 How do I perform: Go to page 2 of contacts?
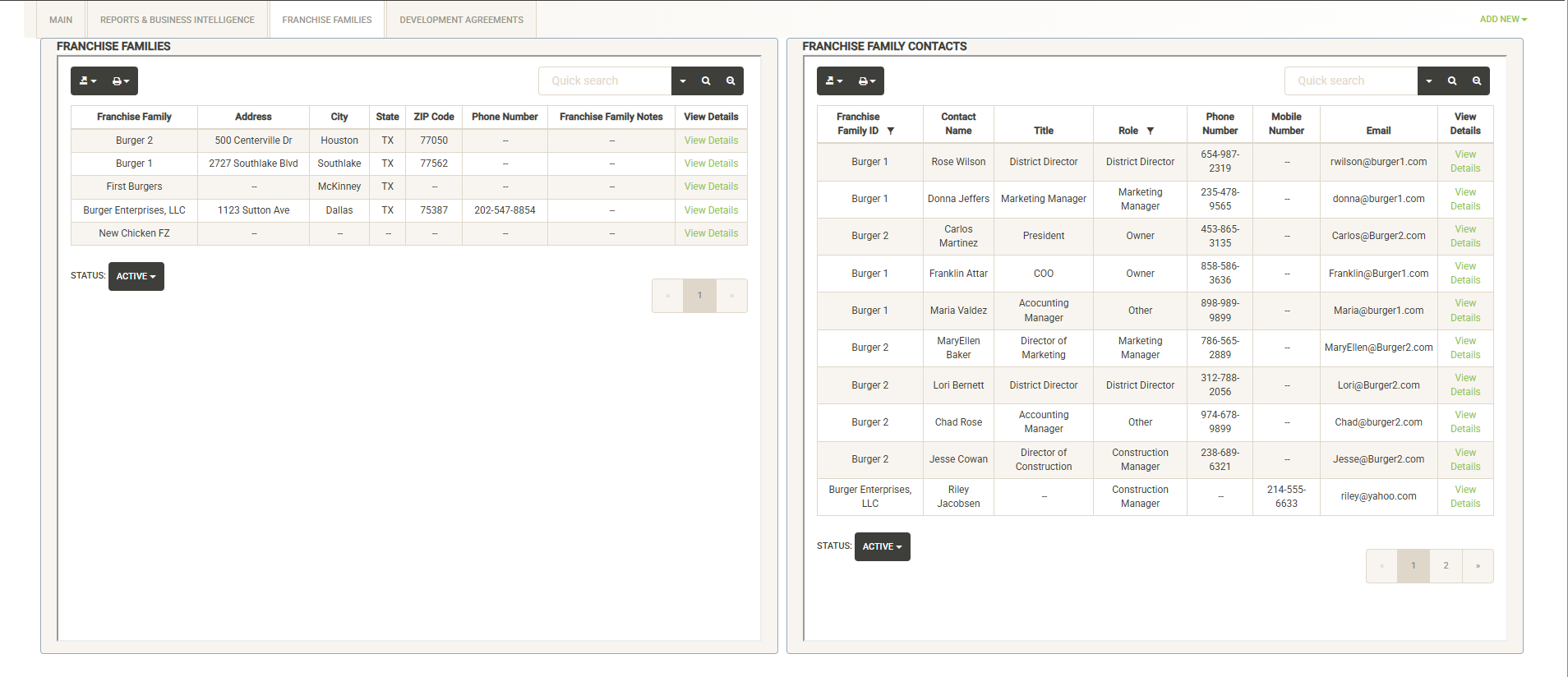tap(1446, 566)
